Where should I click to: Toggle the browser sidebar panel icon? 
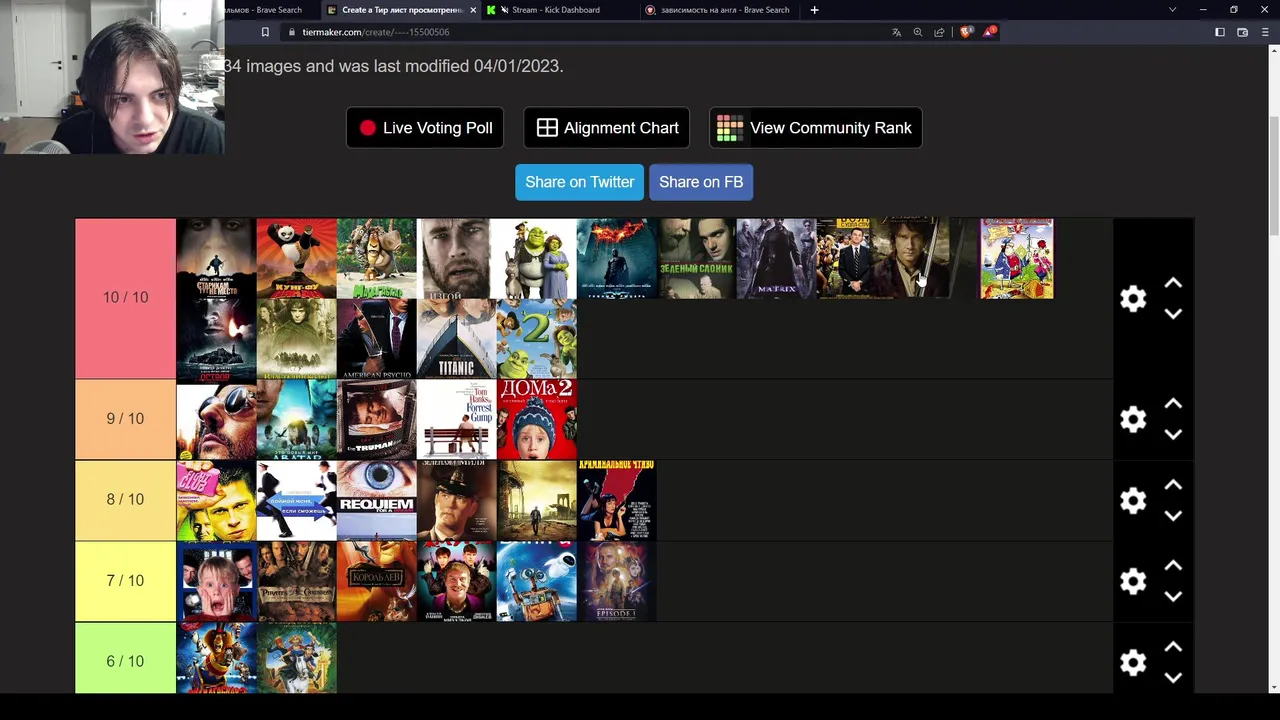(x=1220, y=32)
